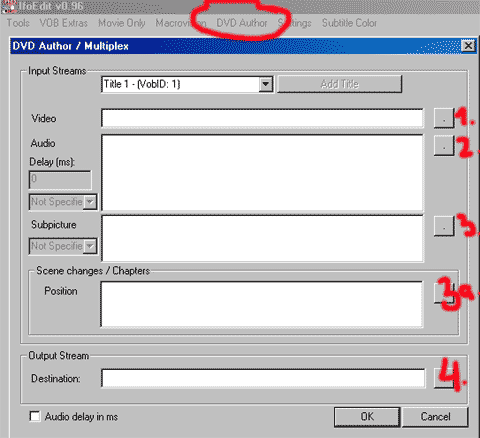
Task: Click the IfoEdit title bar app icon
Action: pyautogui.click(x=9, y=6)
